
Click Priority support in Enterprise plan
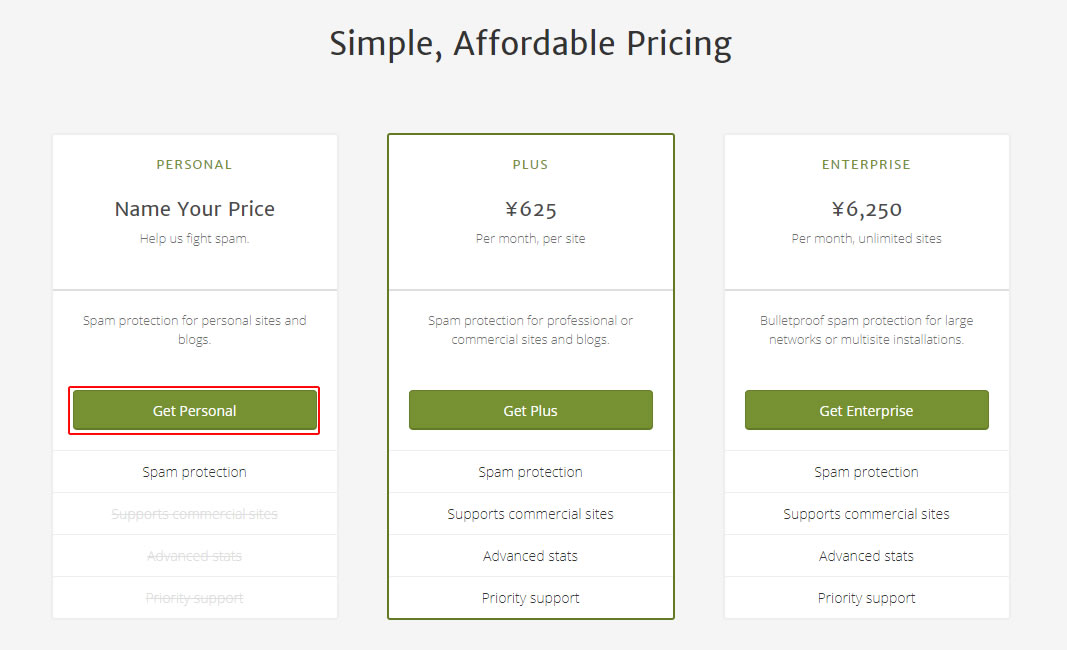pos(866,598)
